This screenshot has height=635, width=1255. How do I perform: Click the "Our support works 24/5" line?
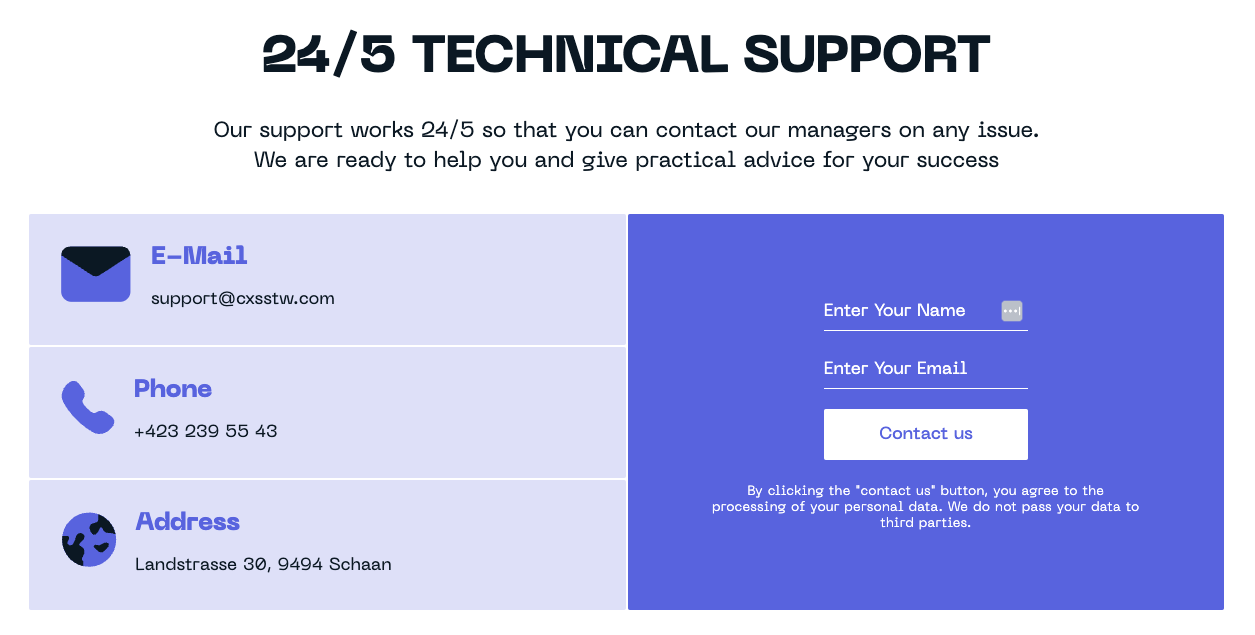point(626,130)
